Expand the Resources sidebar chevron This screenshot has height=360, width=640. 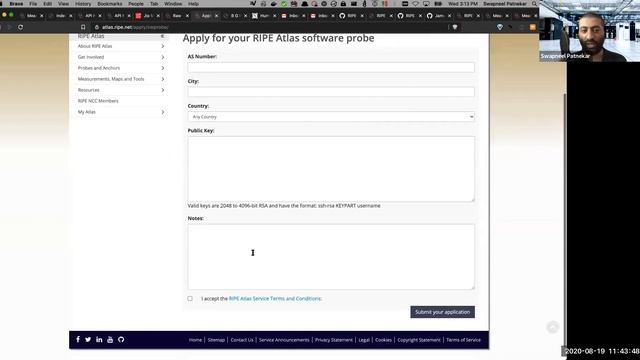pos(162,90)
